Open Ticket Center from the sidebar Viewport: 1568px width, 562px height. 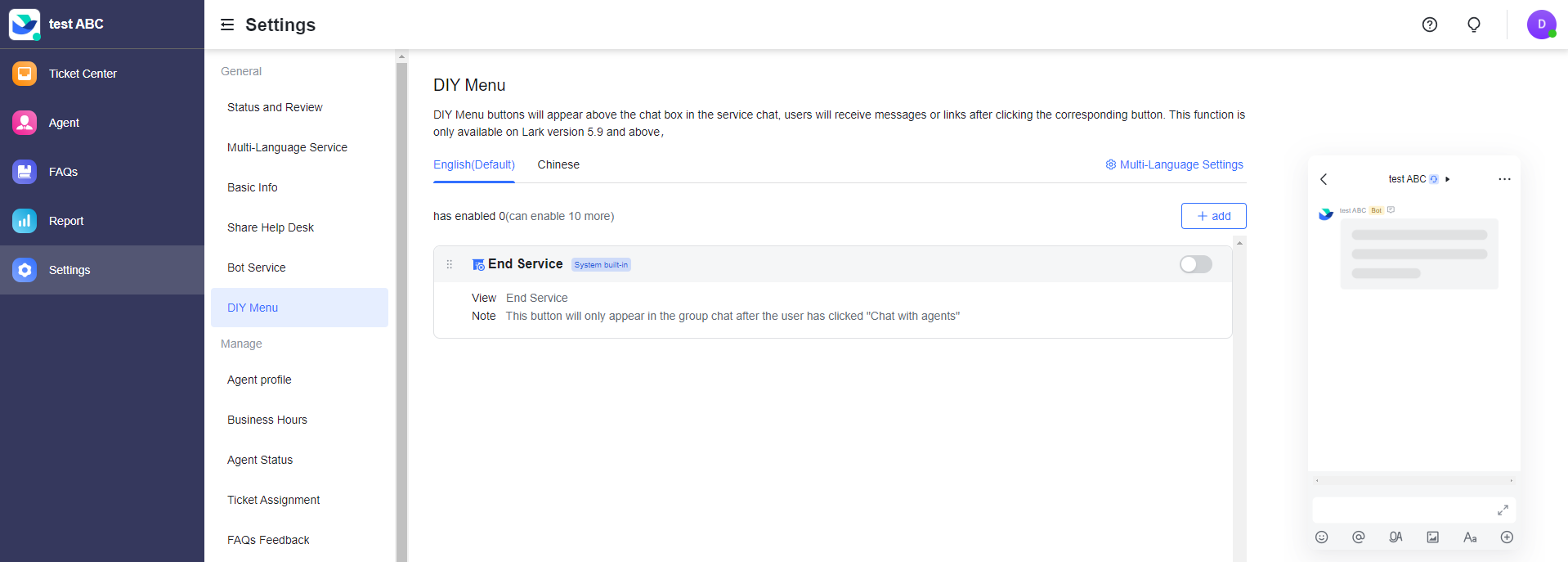click(x=102, y=74)
